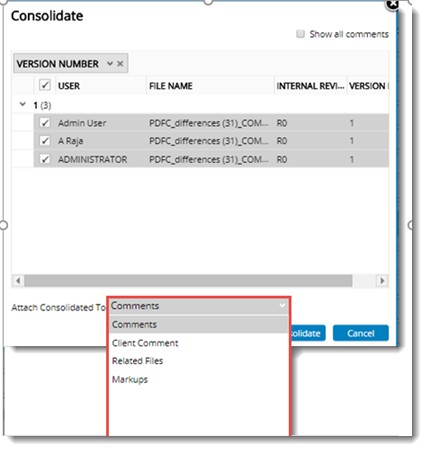Enable Show all comments checkbox
Screen dimensions: 427x451
pos(300,34)
